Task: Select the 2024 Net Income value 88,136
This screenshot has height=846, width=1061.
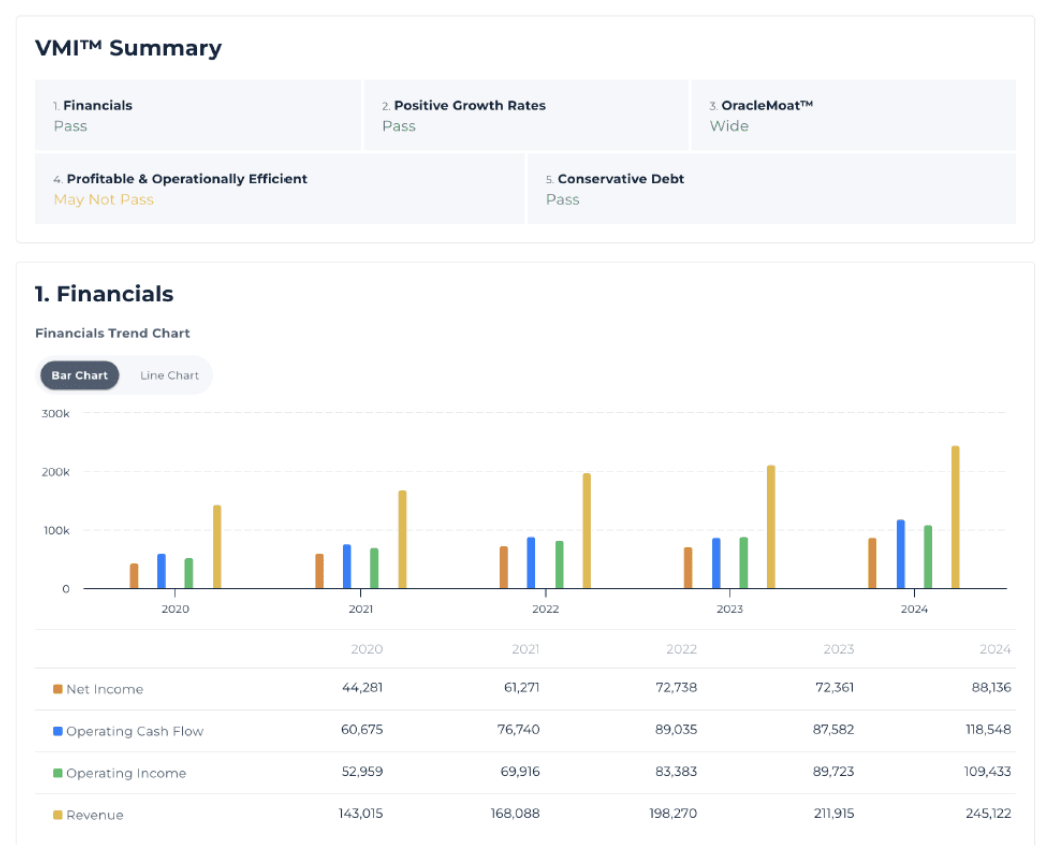Action: [x=989, y=688]
